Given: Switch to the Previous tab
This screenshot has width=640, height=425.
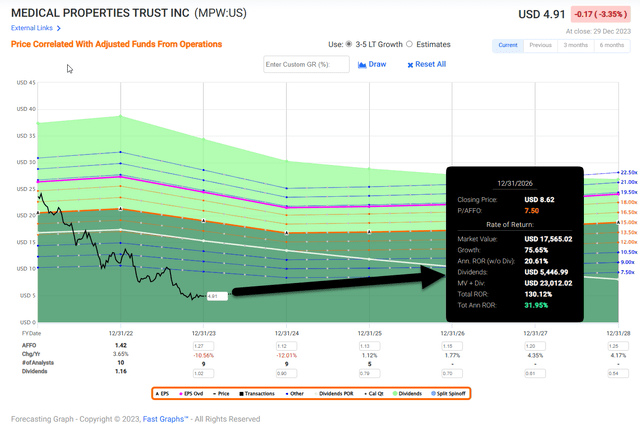Looking at the screenshot, I should [x=540, y=45].
